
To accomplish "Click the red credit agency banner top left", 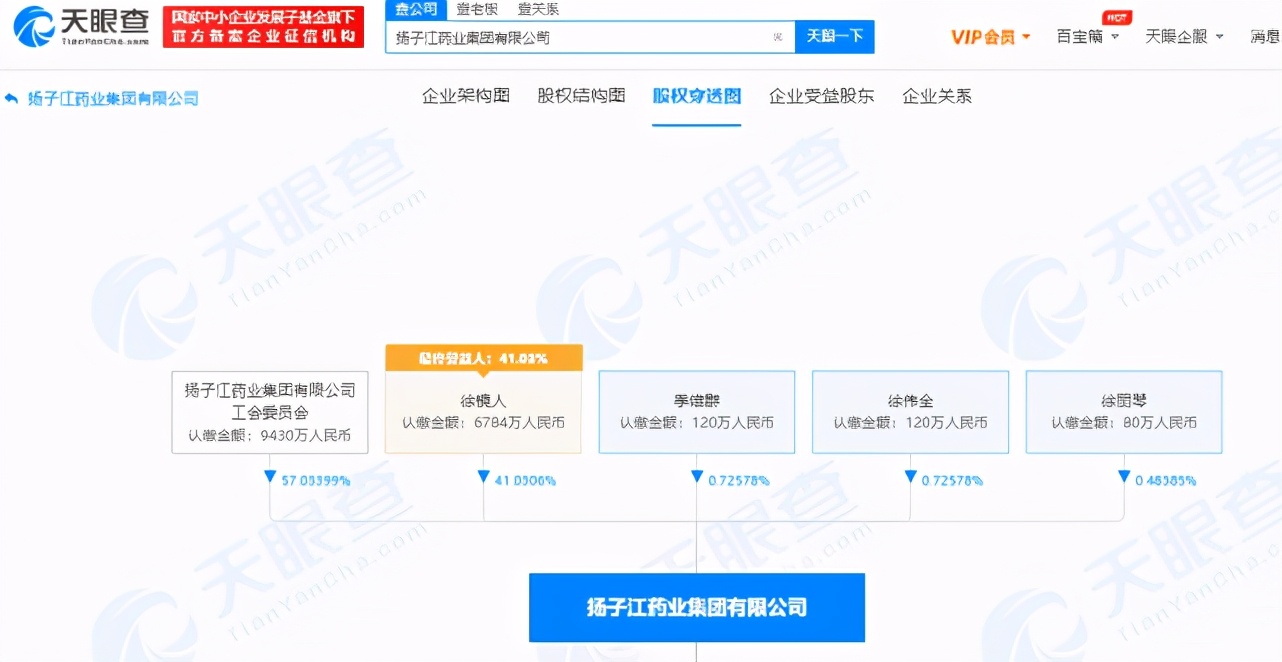I will point(263,26).
